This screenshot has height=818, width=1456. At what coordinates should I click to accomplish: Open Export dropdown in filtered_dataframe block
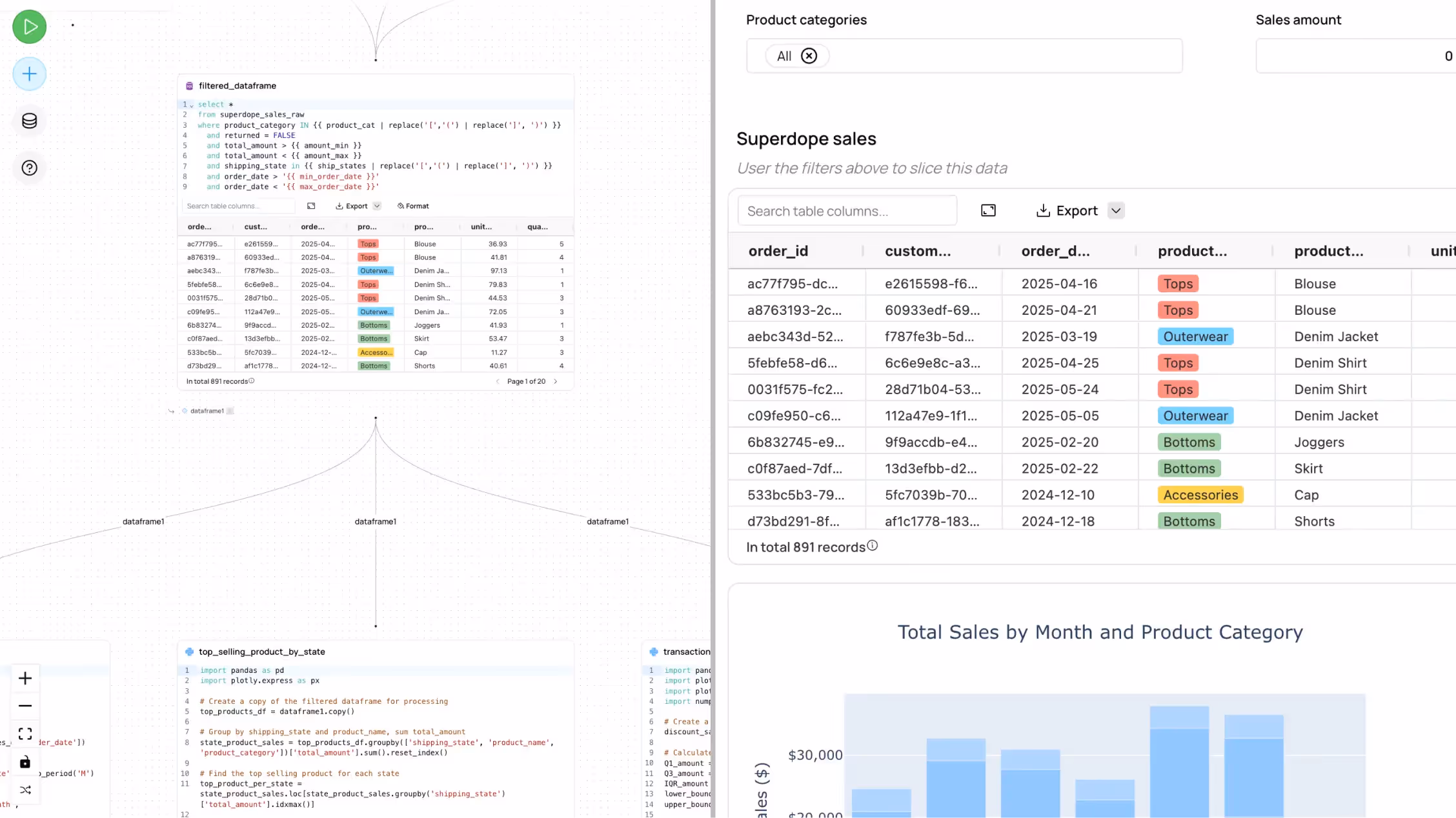click(377, 206)
